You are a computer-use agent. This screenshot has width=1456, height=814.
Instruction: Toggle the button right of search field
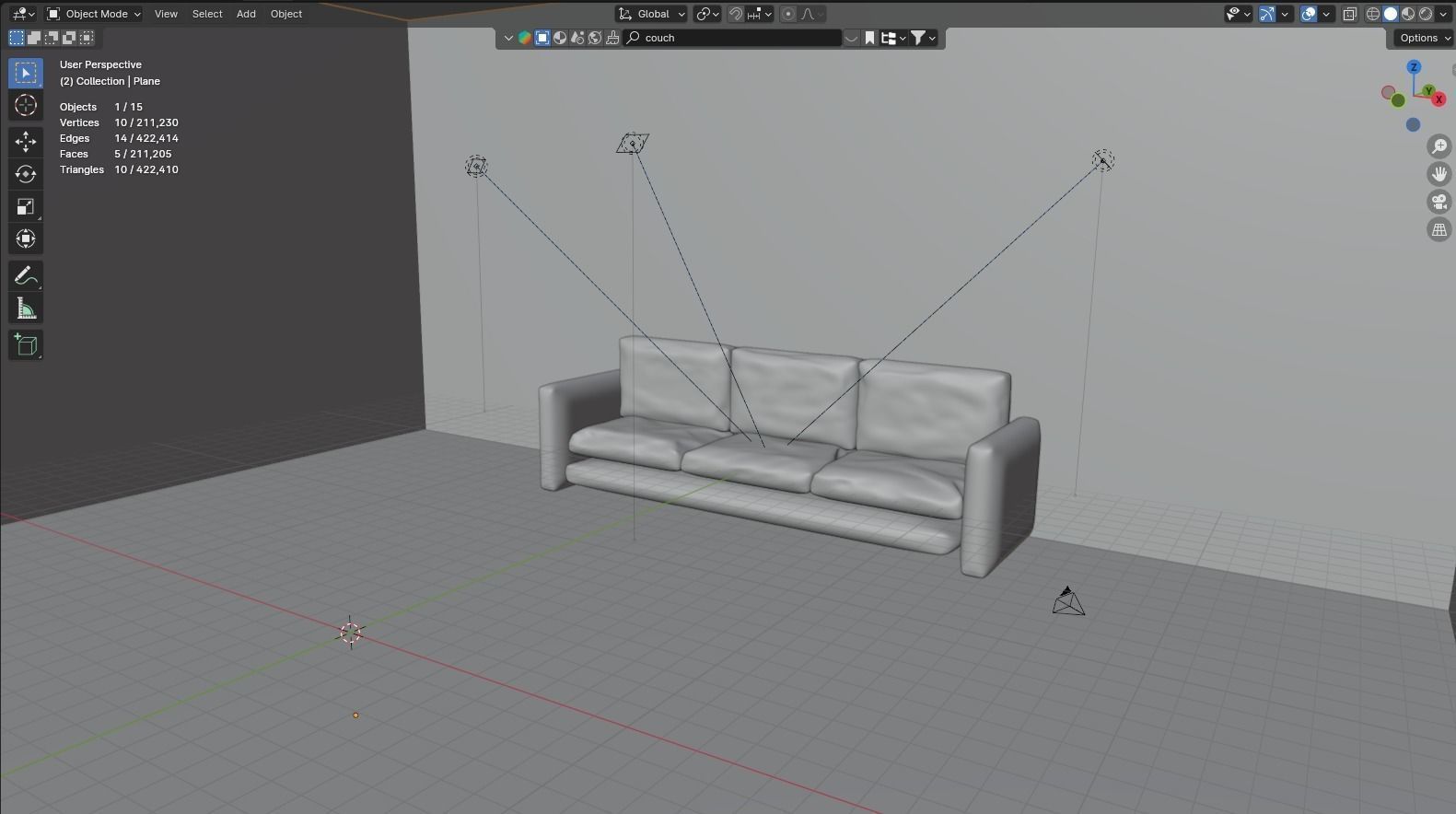pyautogui.click(x=852, y=38)
